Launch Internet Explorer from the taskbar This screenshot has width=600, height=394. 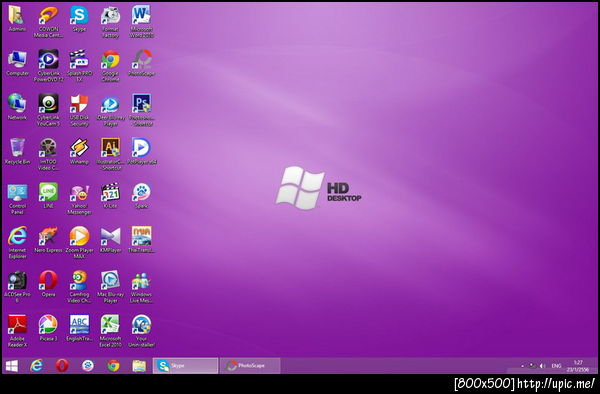(36, 366)
